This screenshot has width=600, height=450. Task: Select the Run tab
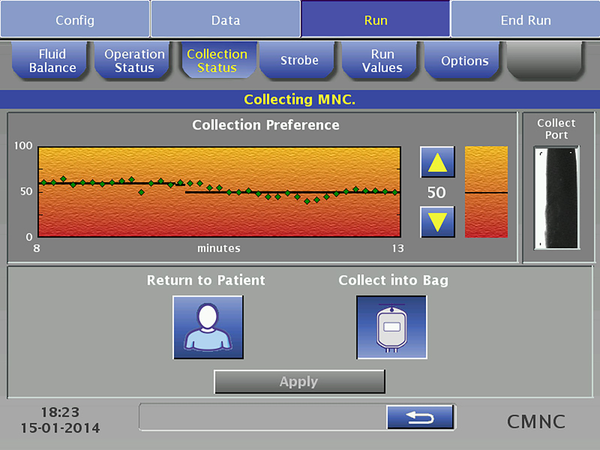[x=375, y=19]
